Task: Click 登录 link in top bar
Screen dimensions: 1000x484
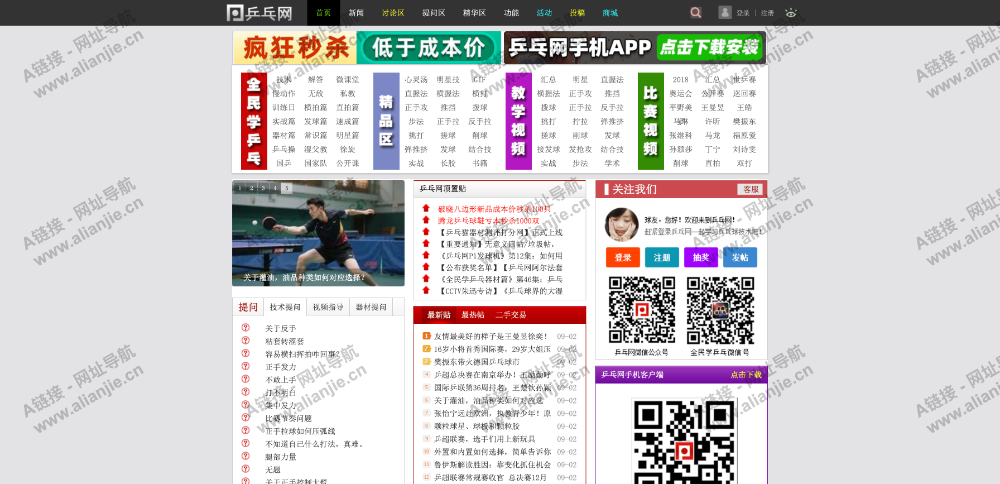Action: (743, 13)
